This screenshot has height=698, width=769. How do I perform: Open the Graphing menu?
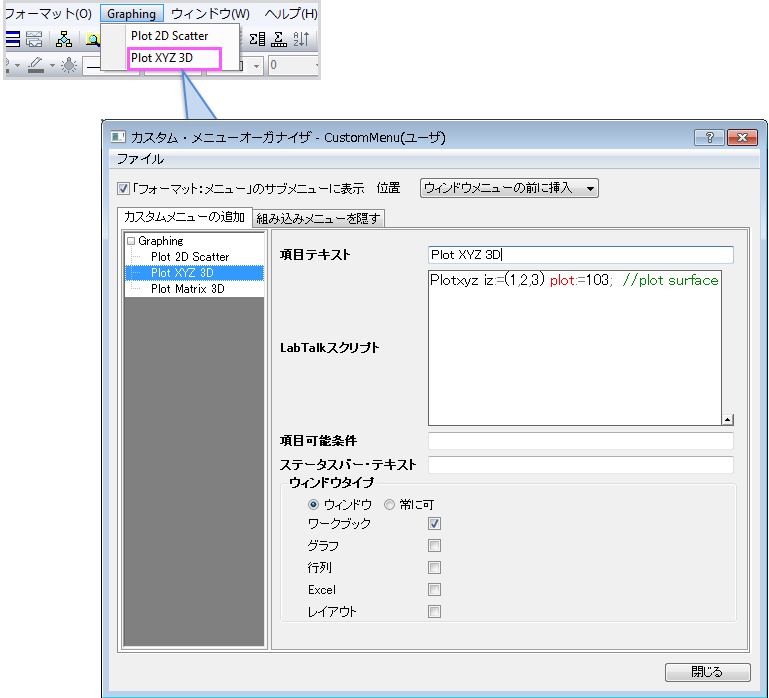pyautogui.click(x=131, y=14)
